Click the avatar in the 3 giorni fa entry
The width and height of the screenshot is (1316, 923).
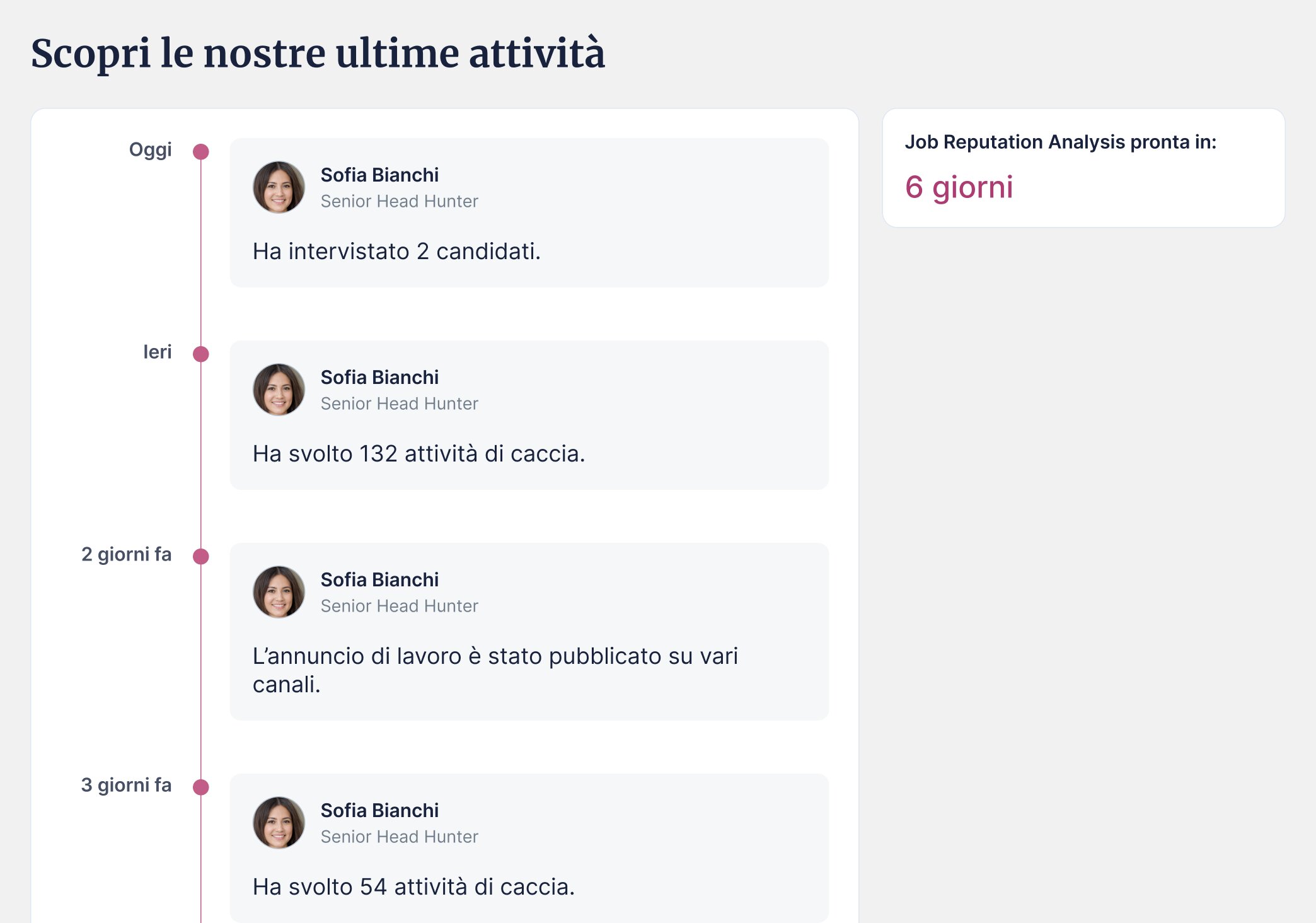[x=279, y=823]
